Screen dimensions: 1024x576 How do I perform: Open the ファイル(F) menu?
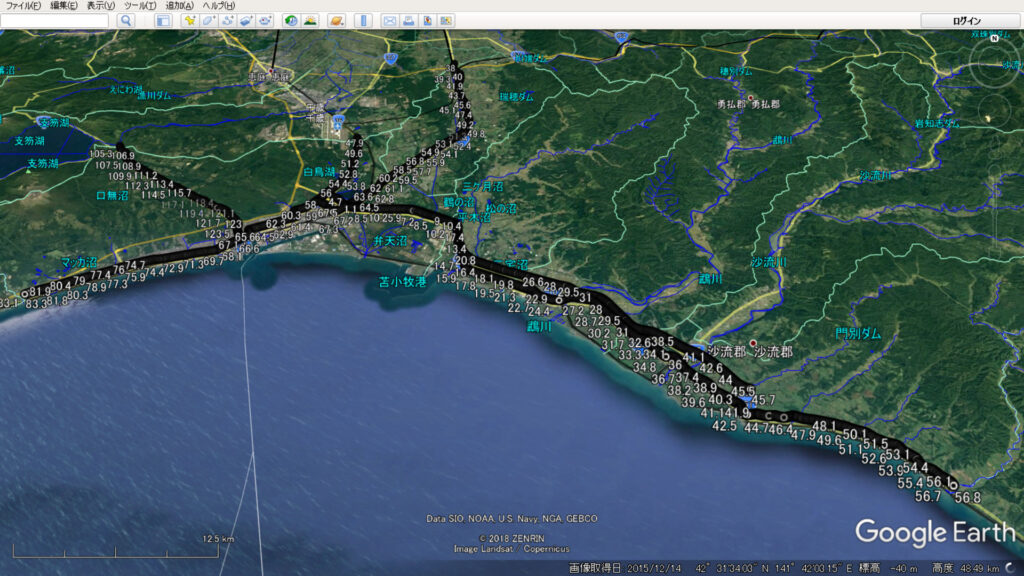coord(23,6)
